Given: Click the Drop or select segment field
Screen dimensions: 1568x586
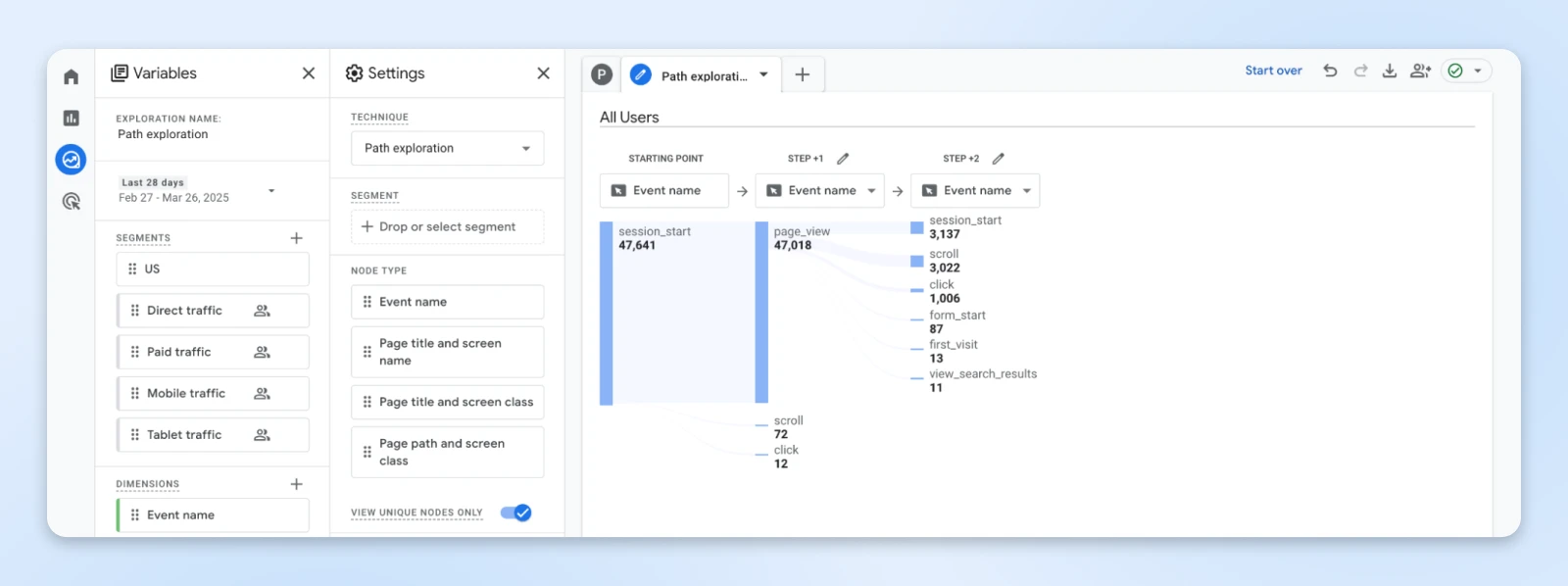Looking at the screenshot, I should click(447, 227).
